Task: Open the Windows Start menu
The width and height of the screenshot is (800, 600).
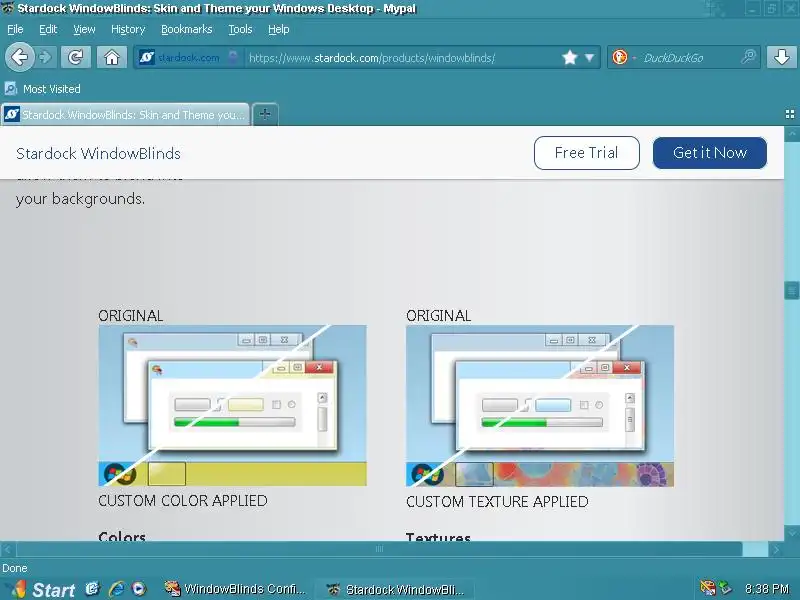Action: [43, 589]
